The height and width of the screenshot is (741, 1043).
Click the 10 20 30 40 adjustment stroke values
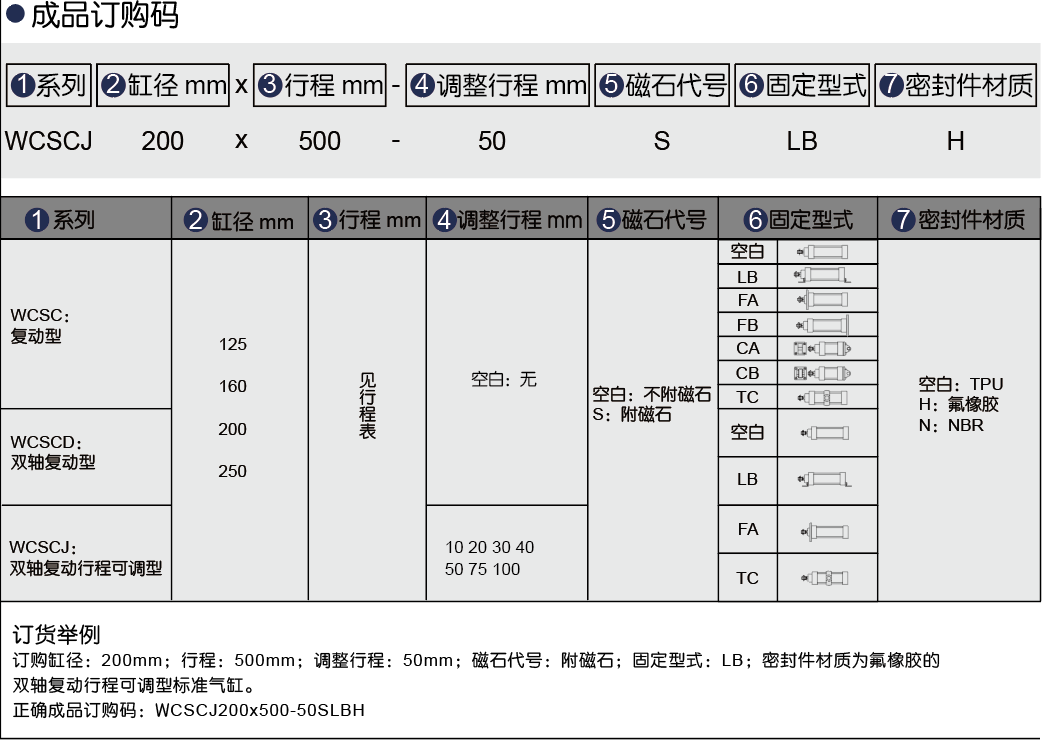point(490,547)
